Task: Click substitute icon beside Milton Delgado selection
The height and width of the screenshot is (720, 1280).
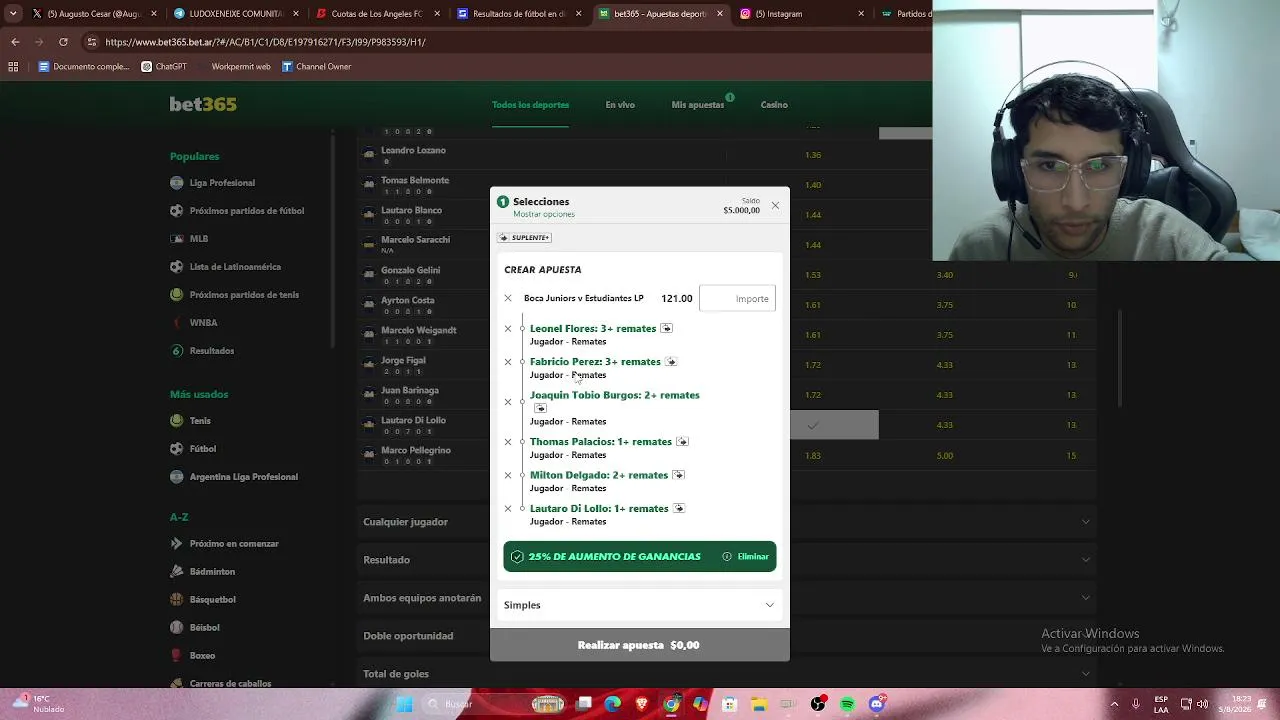Action: (x=678, y=475)
